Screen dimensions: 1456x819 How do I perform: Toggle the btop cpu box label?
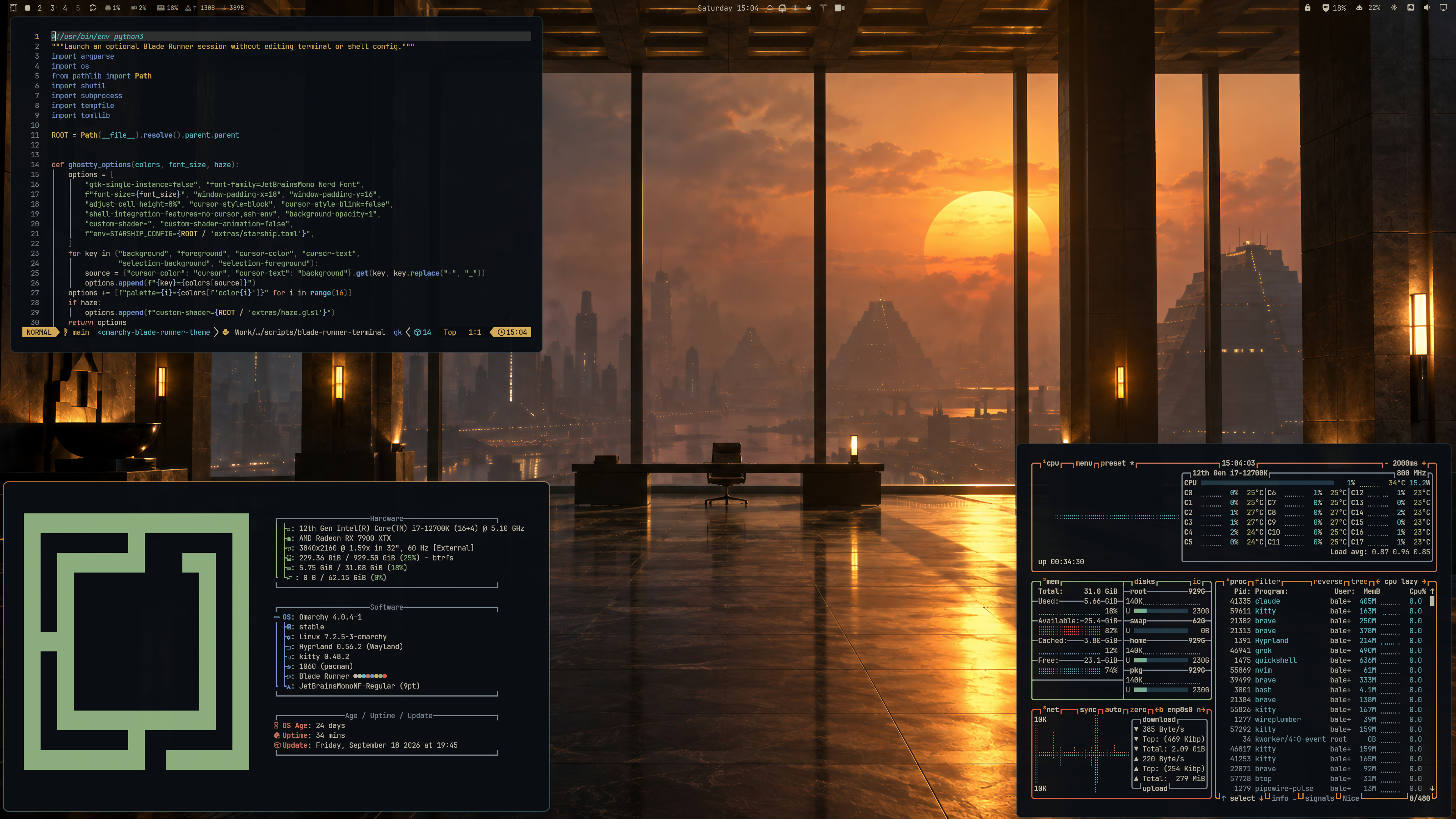(x=1051, y=463)
